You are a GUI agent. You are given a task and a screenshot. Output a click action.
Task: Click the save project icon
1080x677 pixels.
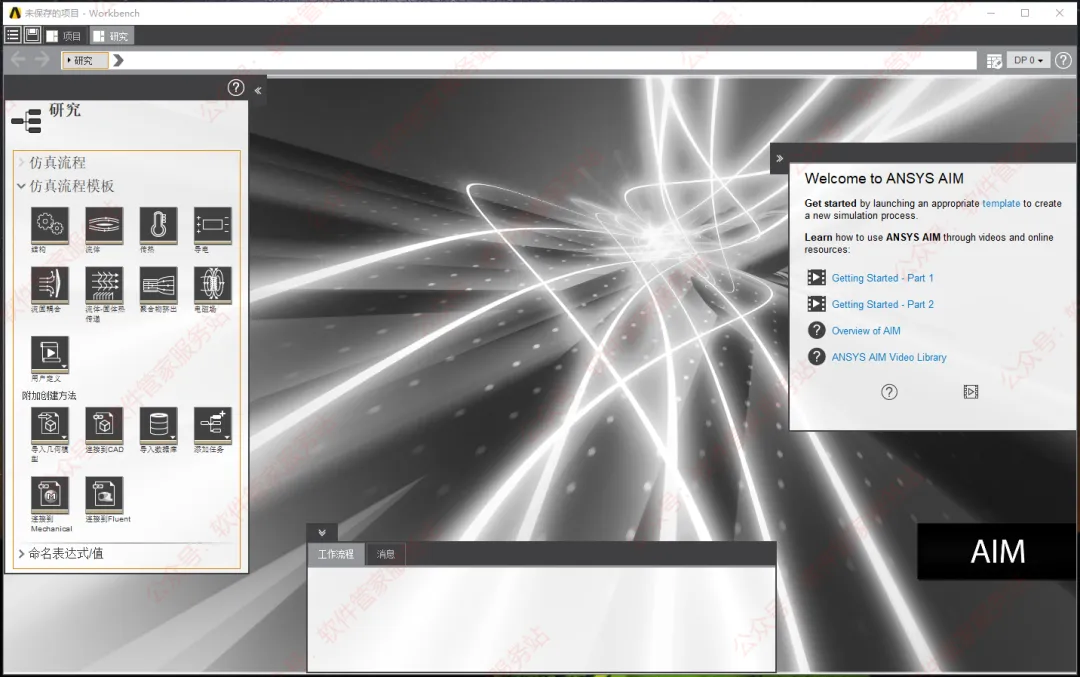(32, 35)
